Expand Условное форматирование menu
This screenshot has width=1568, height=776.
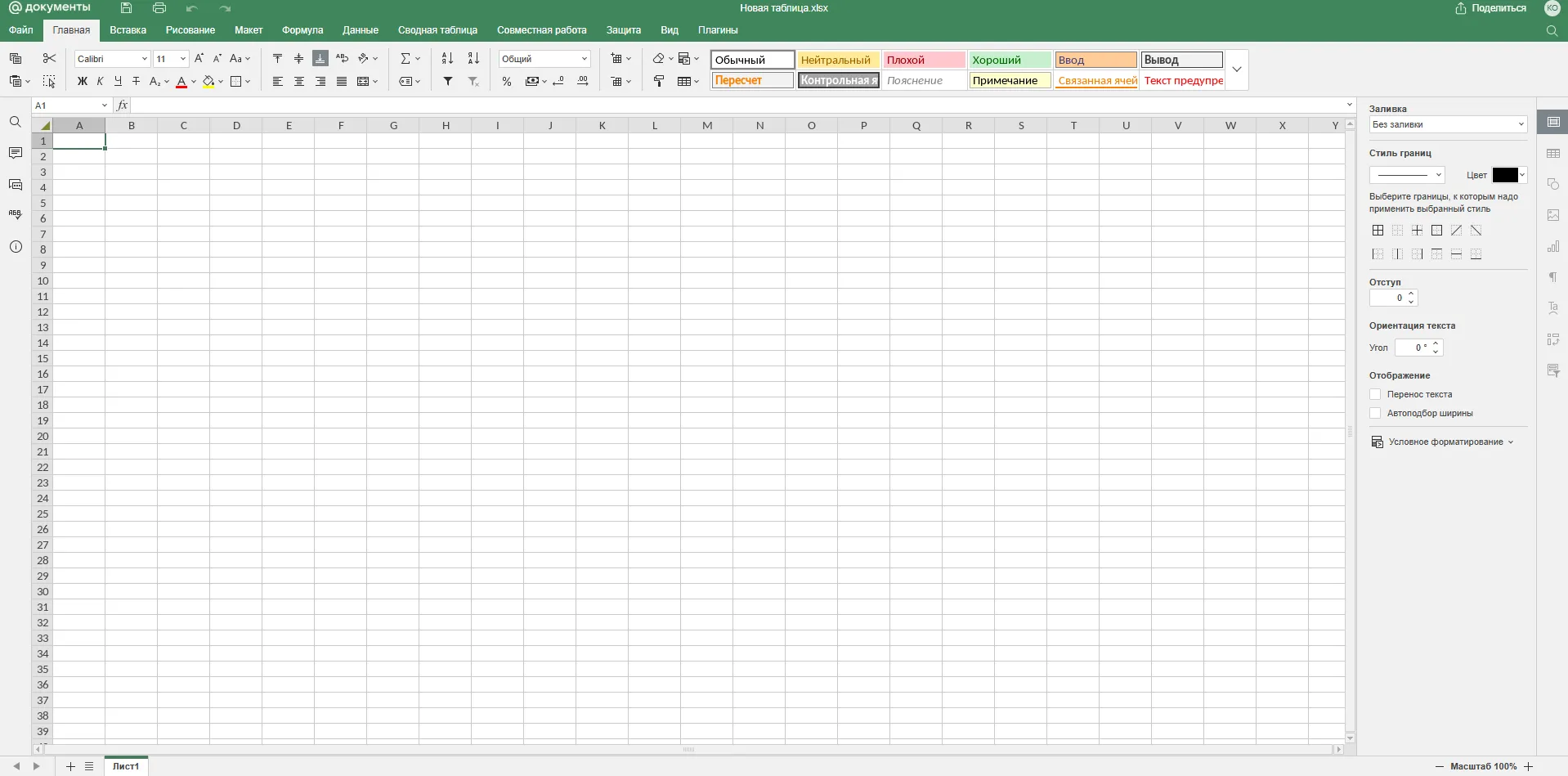click(x=1445, y=442)
